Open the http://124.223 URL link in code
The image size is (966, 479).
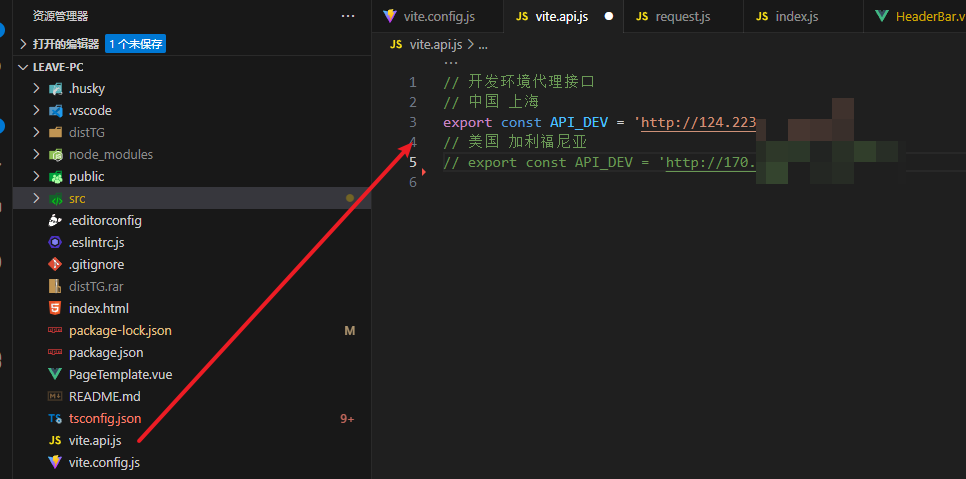[698, 122]
